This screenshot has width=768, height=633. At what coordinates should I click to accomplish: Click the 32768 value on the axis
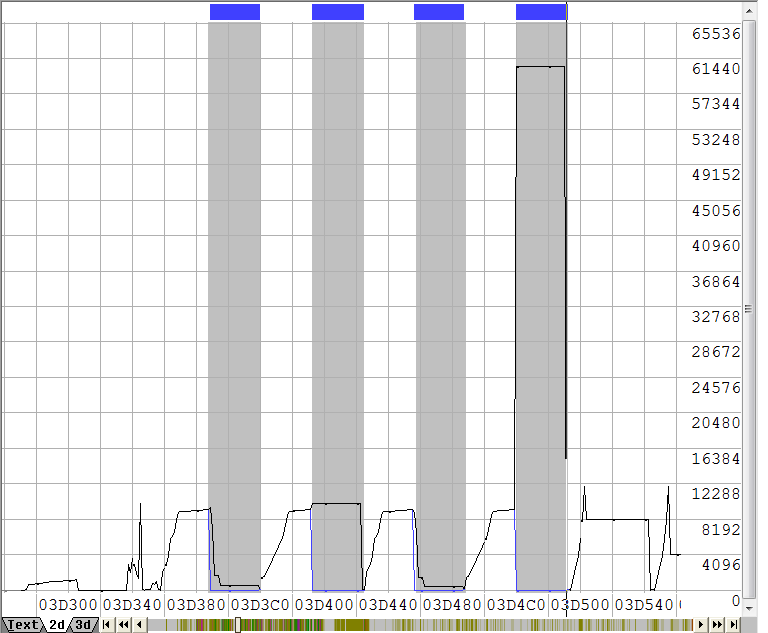(716, 317)
